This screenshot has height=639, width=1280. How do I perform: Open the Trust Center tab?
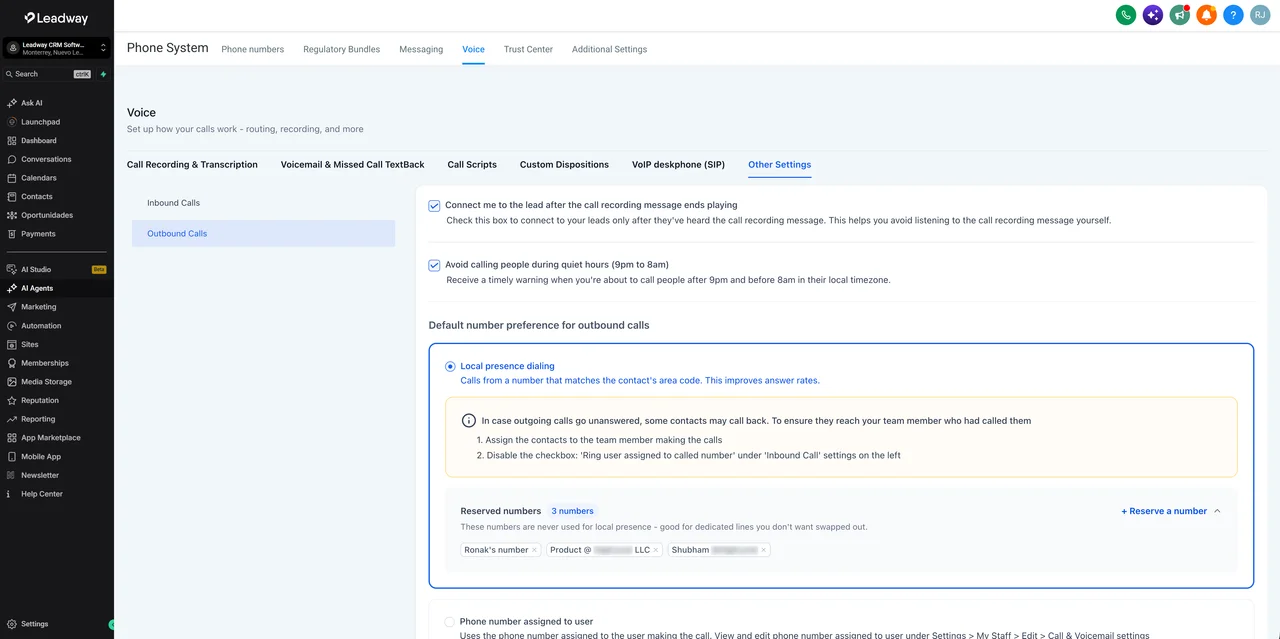(x=528, y=49)
